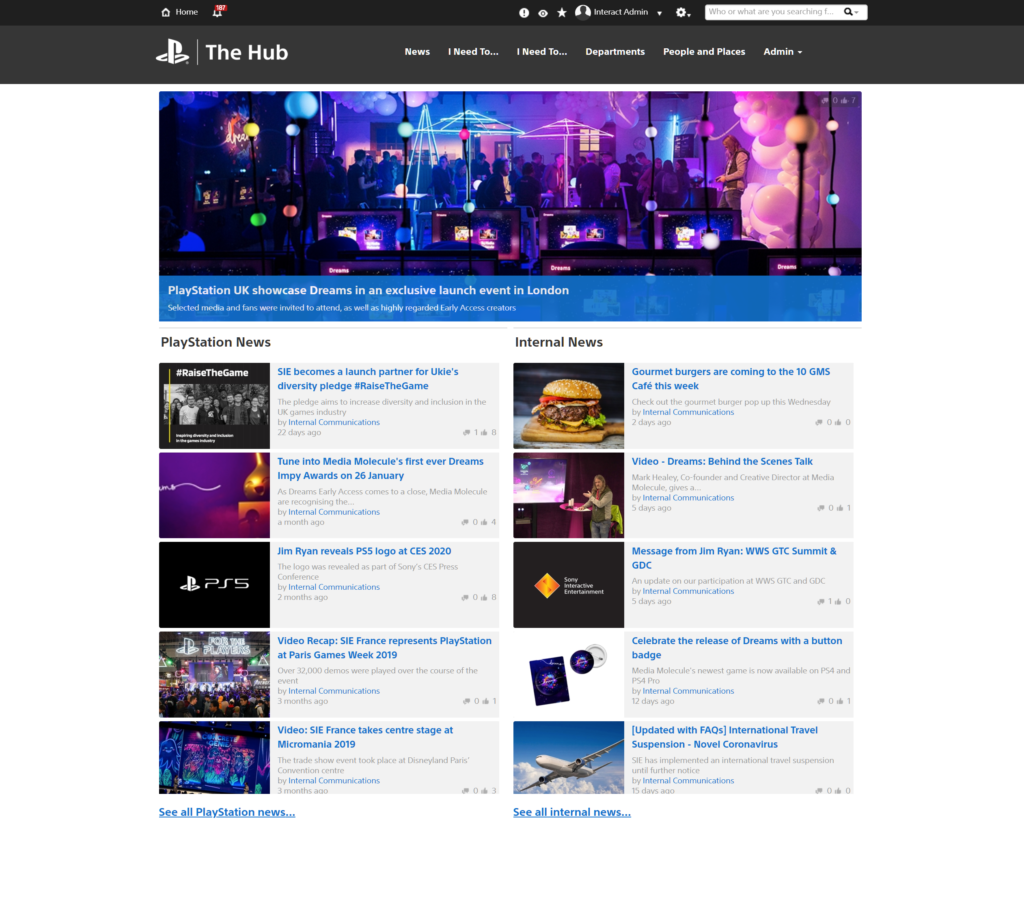Image resolution: width=1024 pixels, height=912 pixels.
Task: Click the PlayStation logo in header
Action: (x=172, y=52)
